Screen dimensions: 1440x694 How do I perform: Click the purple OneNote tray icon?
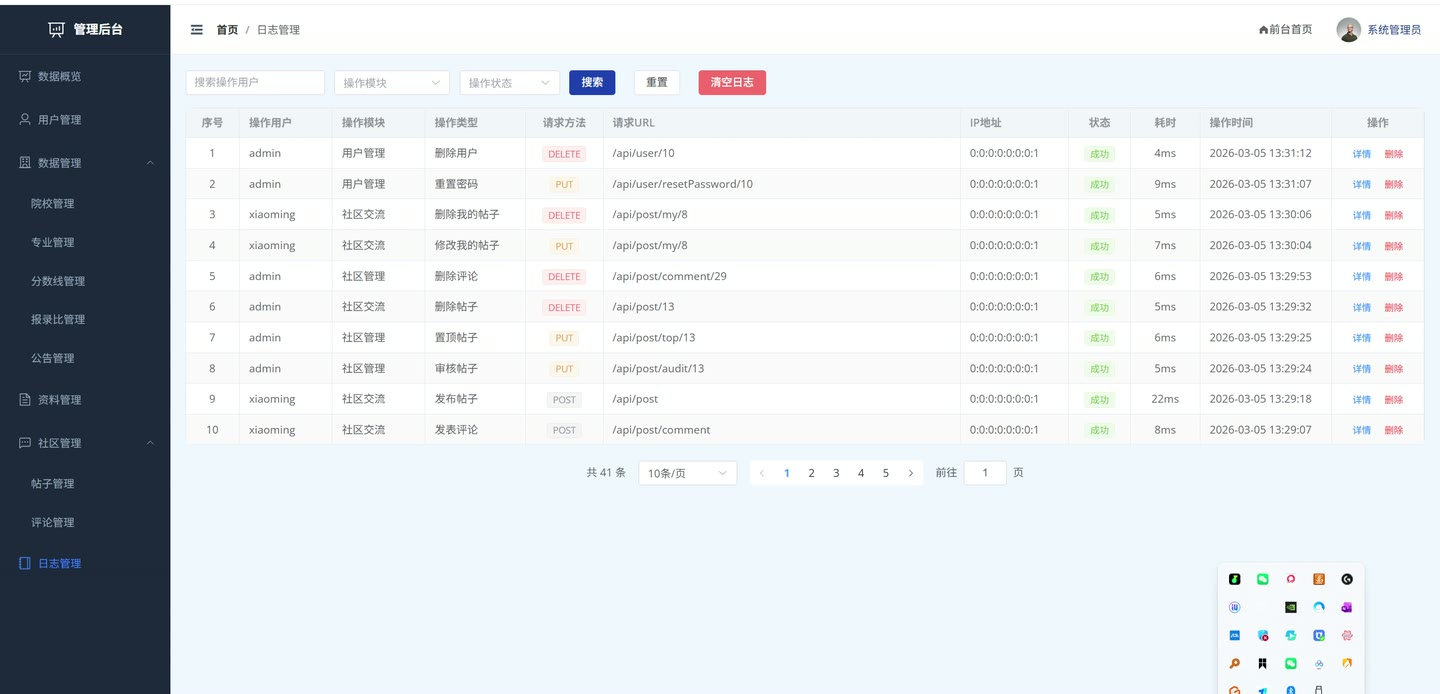pyautogui.click(x=1347, y=607)
